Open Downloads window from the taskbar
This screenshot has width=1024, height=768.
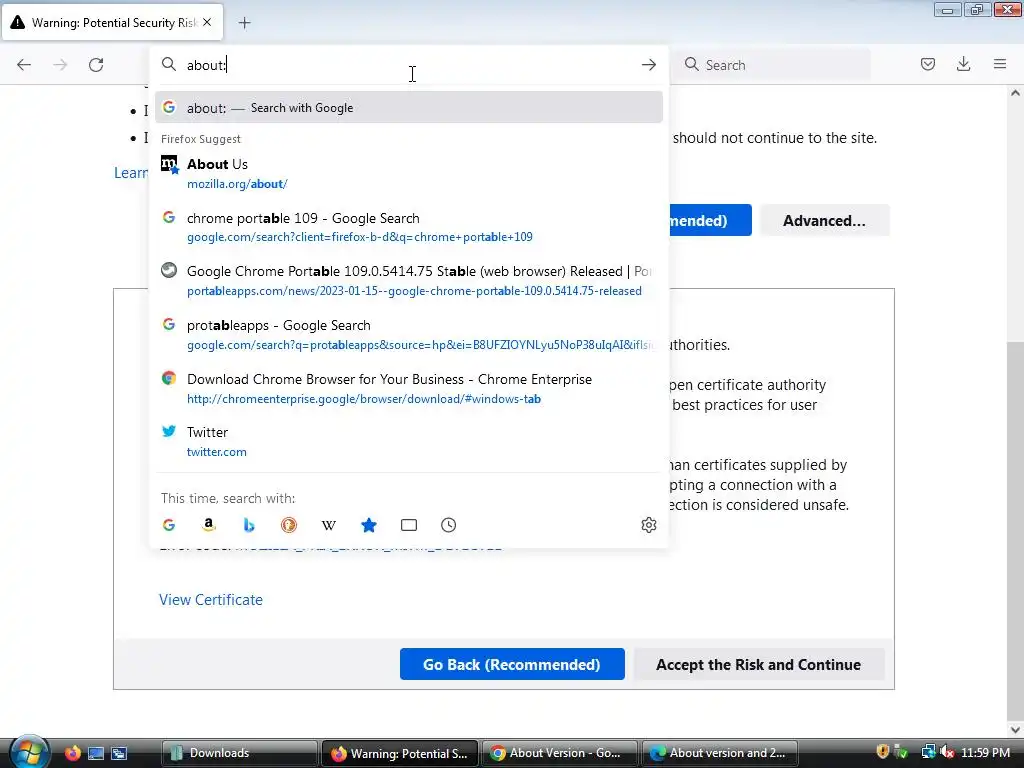tap(239, 753)
